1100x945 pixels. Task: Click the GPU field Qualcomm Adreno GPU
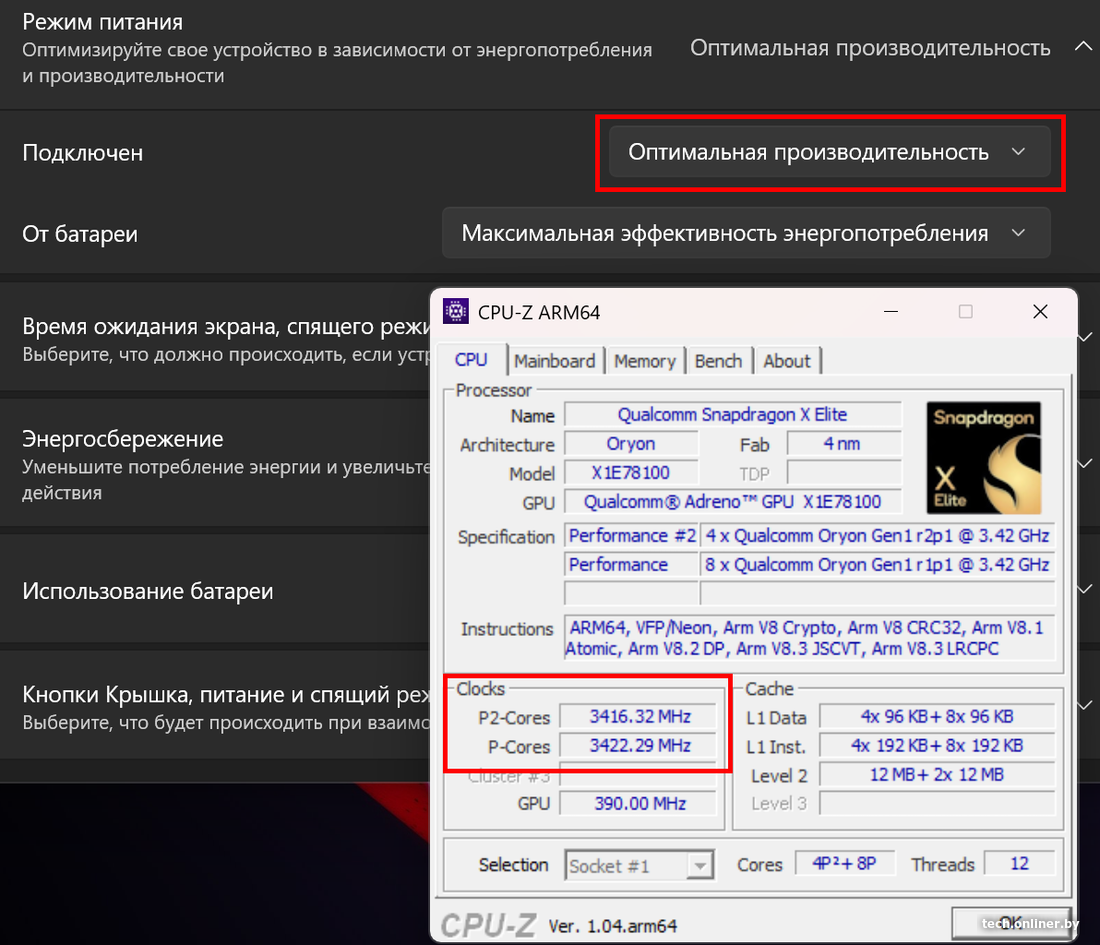click(732, 502)
